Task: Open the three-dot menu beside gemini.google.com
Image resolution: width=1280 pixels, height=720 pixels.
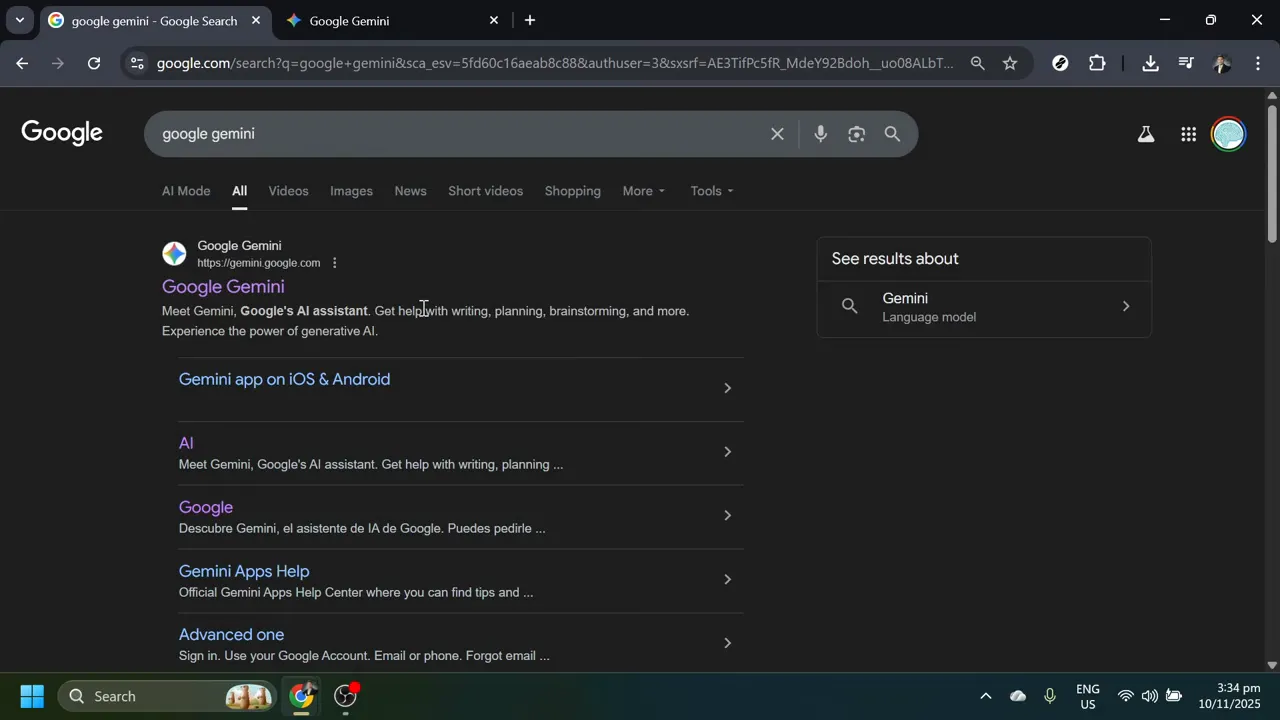Action: (335, 263)
